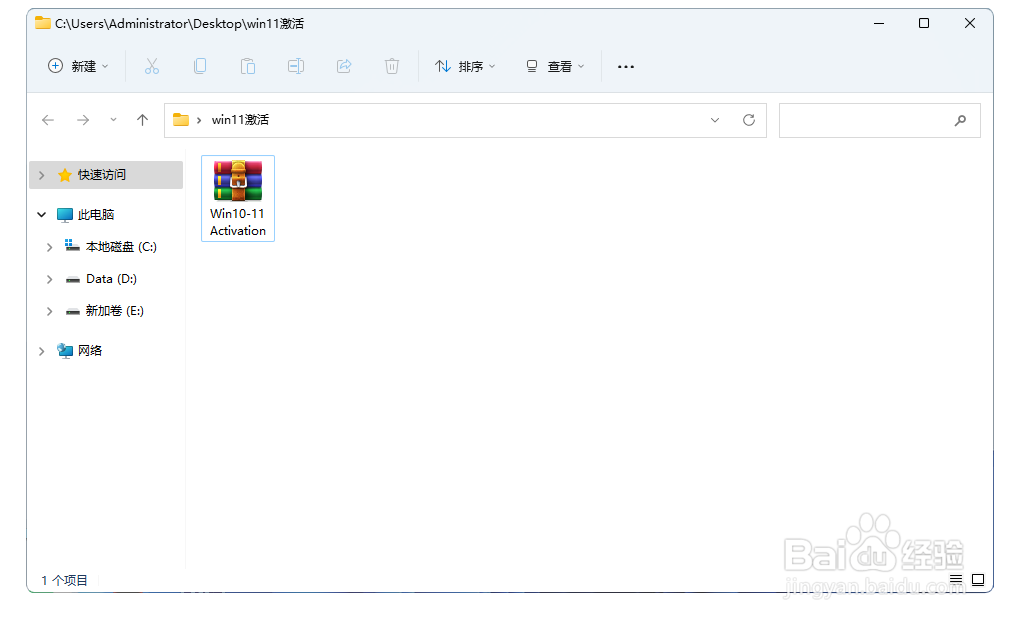Viewport: 1022px width, 622px height.
Task: Click the Share icon in toolbar
Action: (x=344, y=66)
